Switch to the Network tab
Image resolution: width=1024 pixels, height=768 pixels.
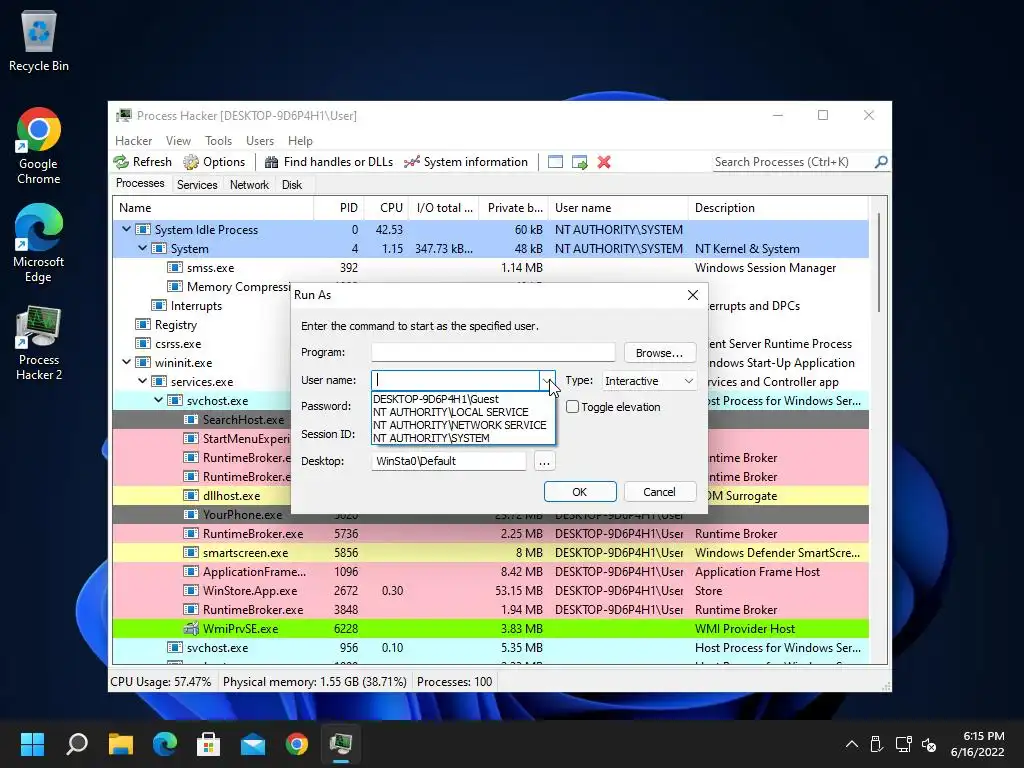[x=249, y=185]
